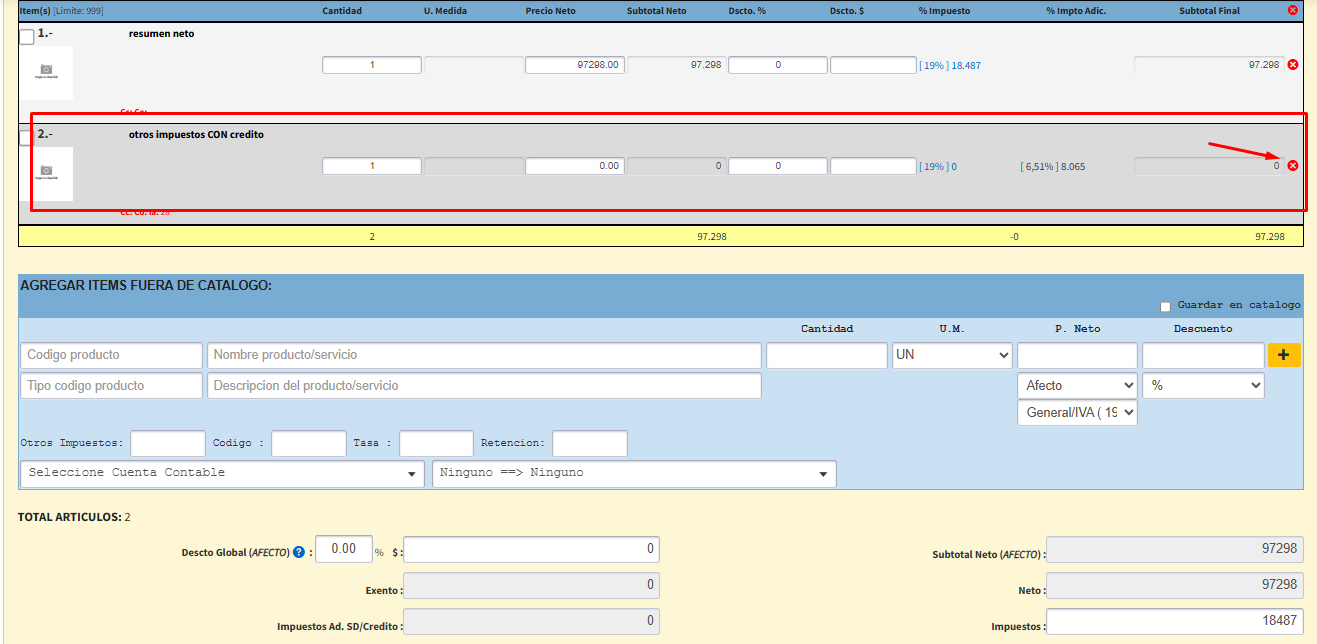1317x644 pixels.
Task: Open the Ninguno ==> Ninguno dropdown
Action: pos(633,473)
